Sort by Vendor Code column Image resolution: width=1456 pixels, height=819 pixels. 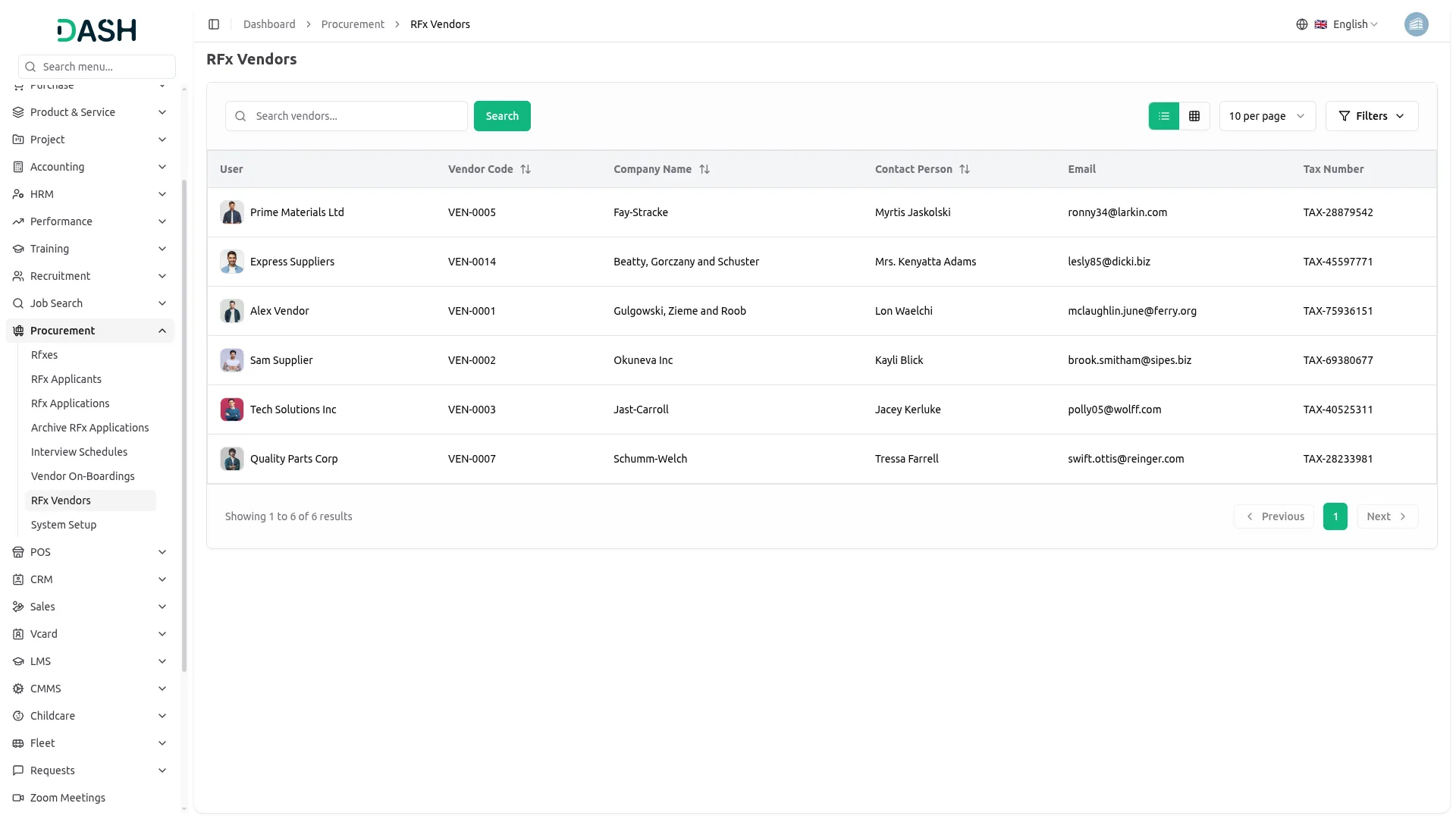click(x=526, y=169)
